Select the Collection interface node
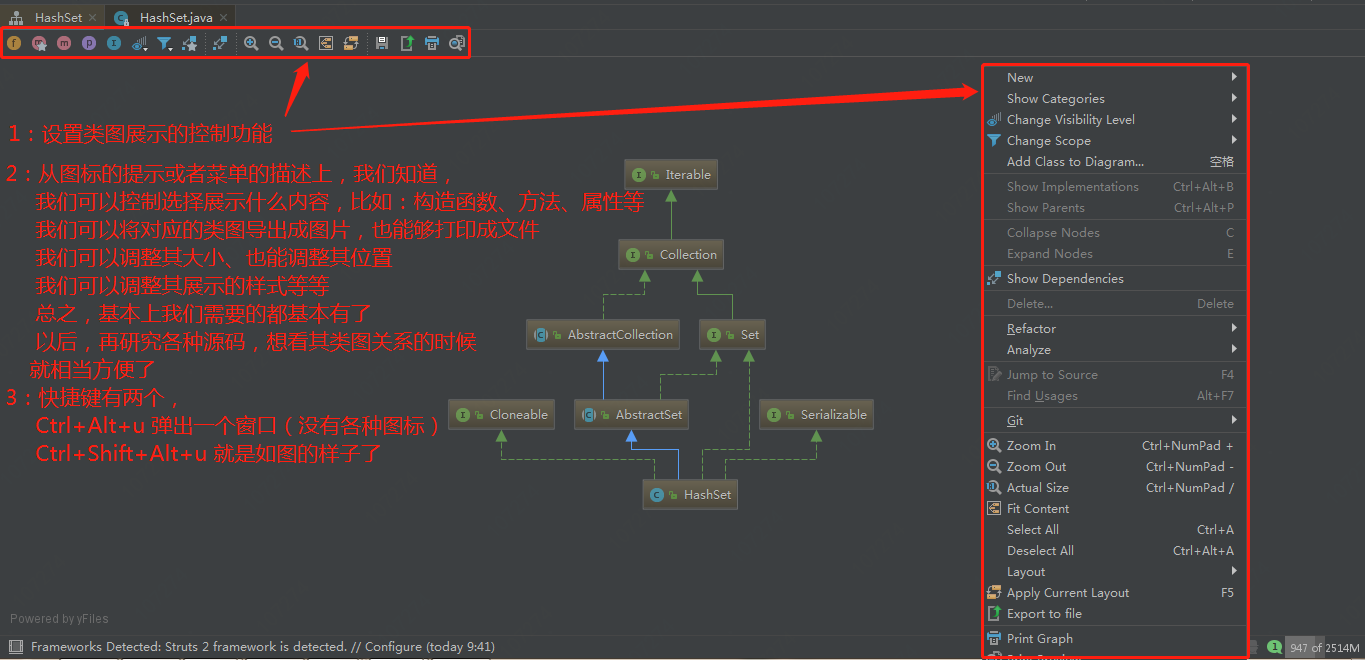The image size is (1365, 660). [x=671, y=255]
